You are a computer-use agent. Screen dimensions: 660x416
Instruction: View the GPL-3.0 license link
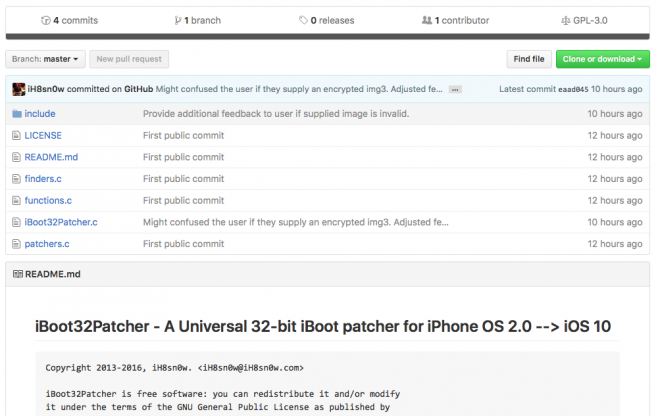pos(584,20)
